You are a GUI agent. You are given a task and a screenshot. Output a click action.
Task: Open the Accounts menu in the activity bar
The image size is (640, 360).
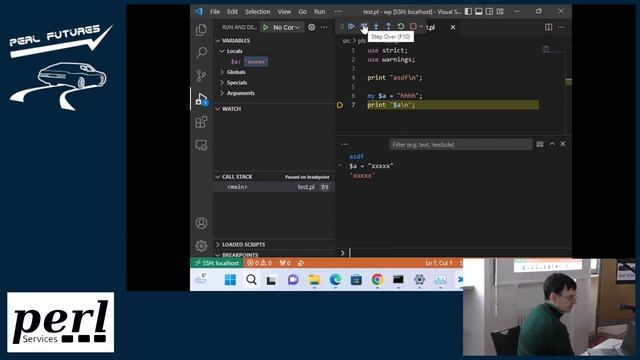point(201,223)
